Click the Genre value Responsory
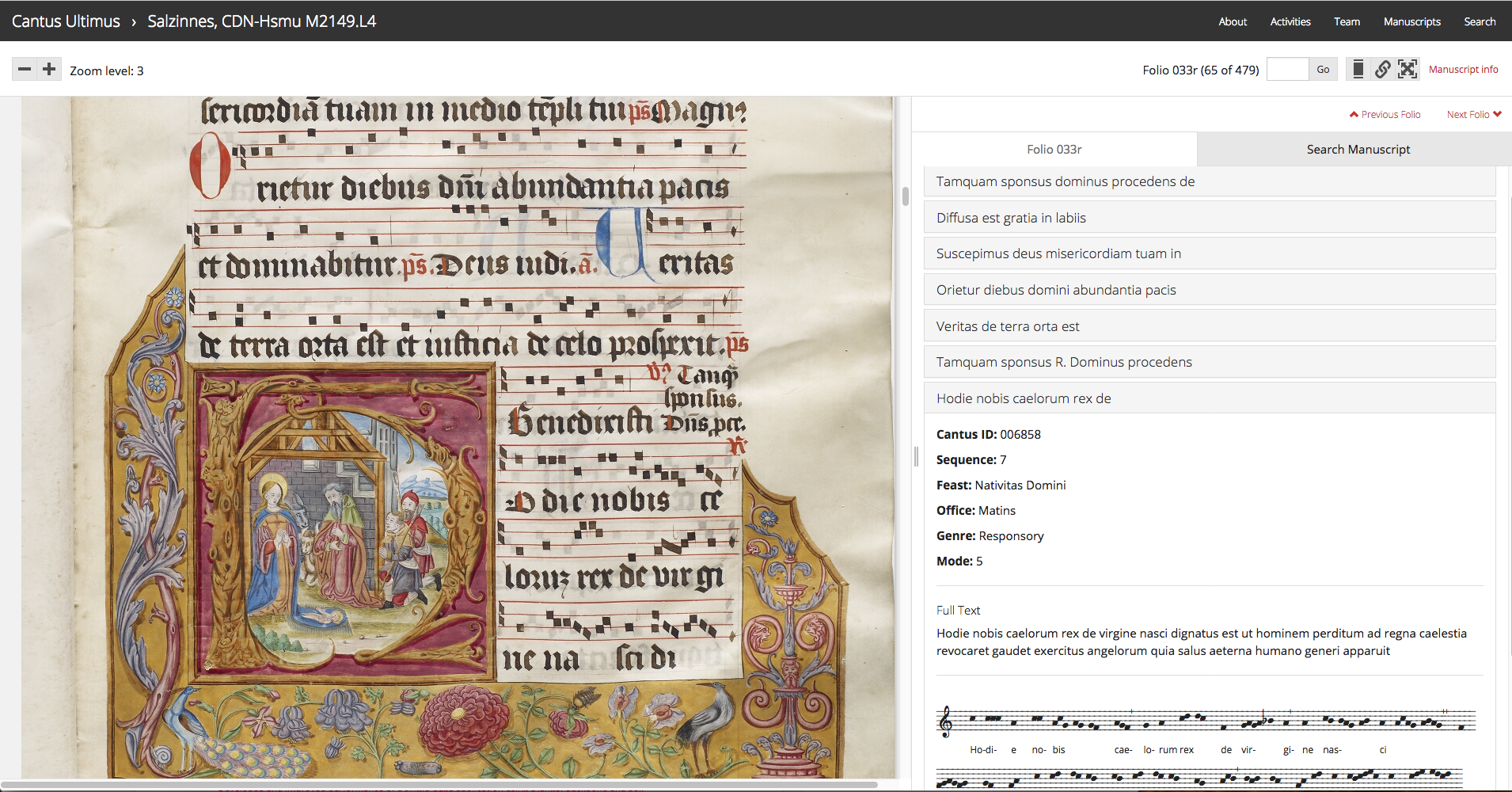Viewport: 1512px width, 792px height. click(x=1011, y=535)
